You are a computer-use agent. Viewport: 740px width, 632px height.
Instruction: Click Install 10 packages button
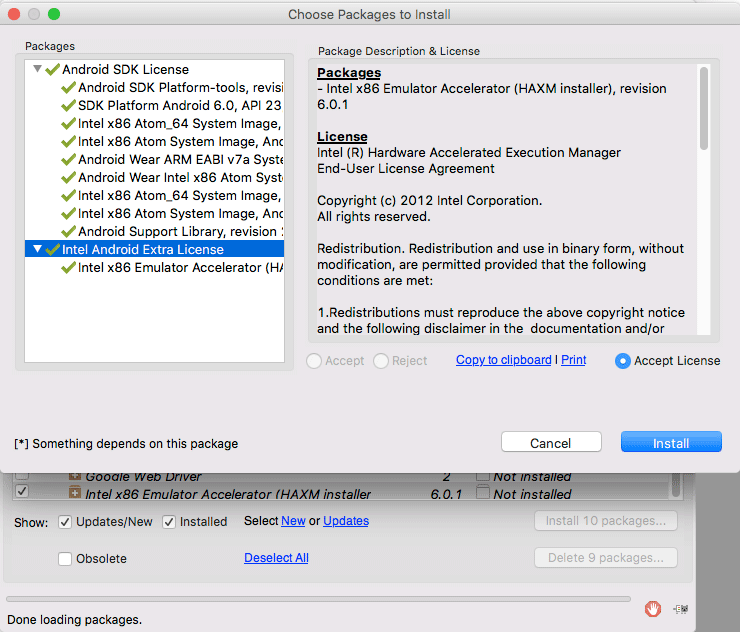pos(605,521)
